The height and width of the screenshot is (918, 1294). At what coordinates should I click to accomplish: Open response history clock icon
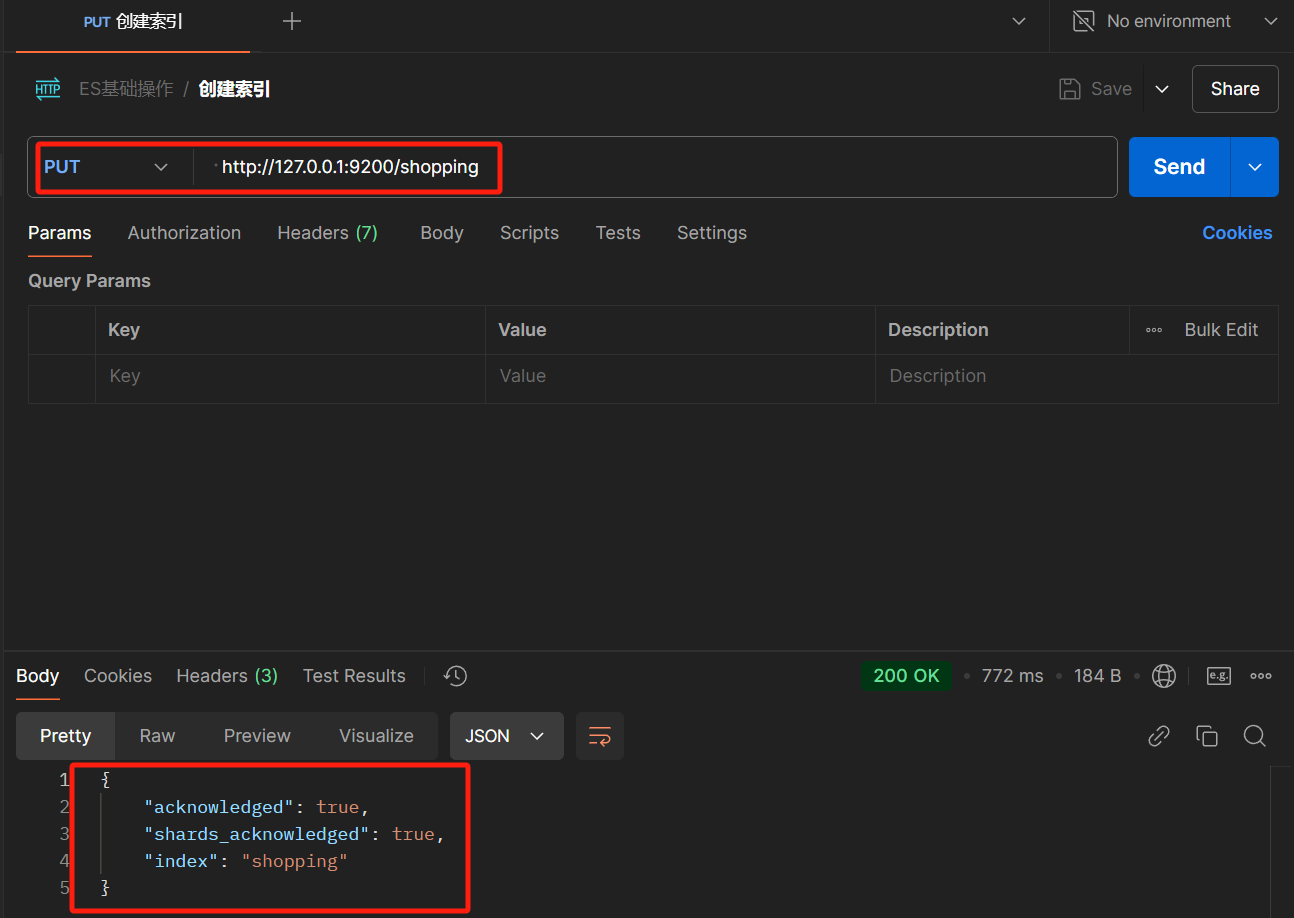(x=455, y=676)
